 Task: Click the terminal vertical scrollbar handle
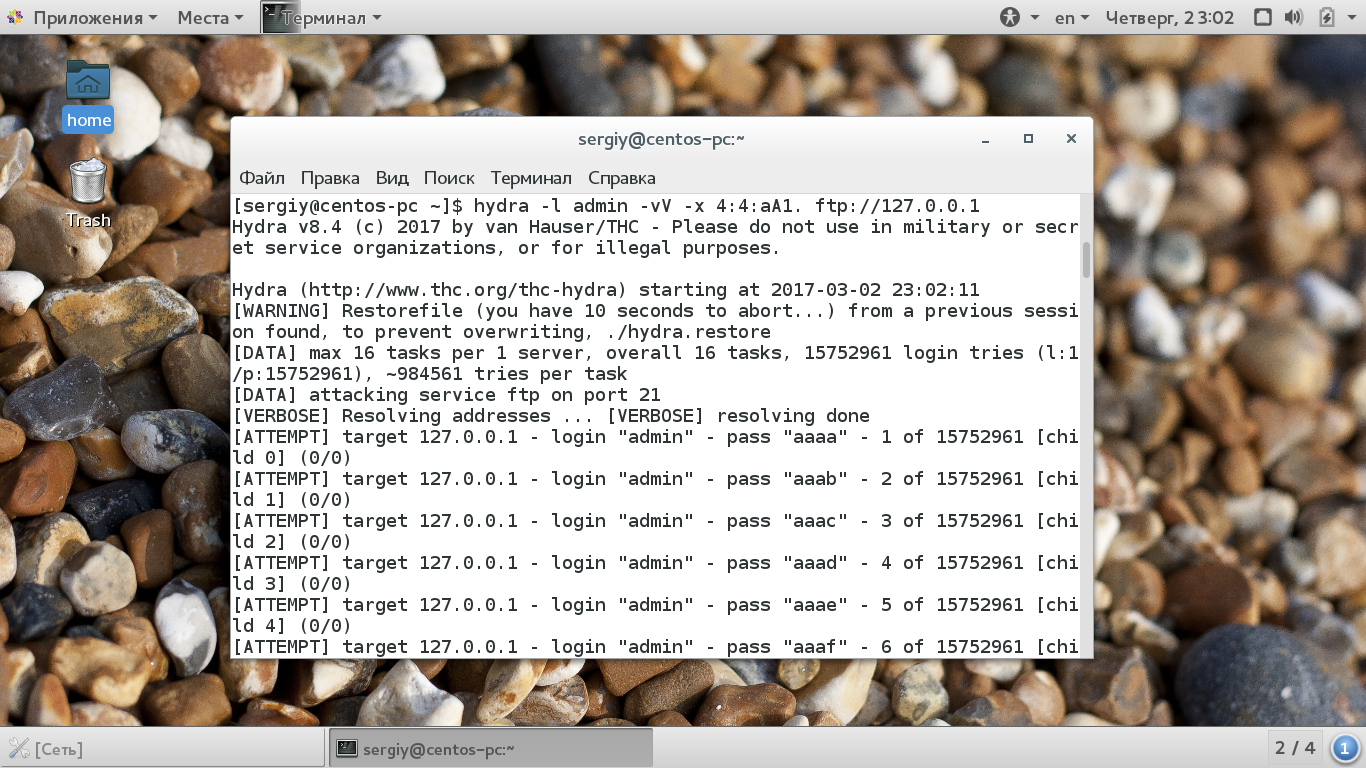click(x=1086, y=258)
